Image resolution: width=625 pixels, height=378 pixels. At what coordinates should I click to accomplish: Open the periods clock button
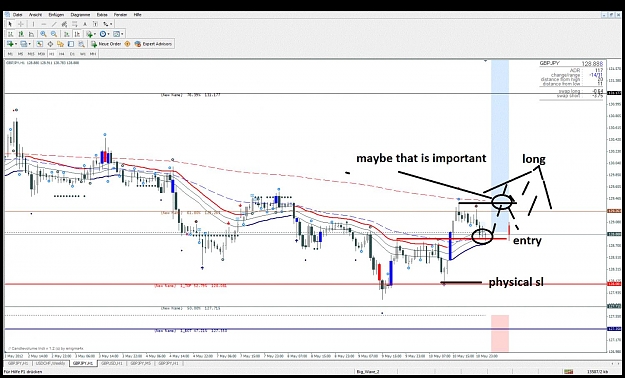click(x=103, y=34)
